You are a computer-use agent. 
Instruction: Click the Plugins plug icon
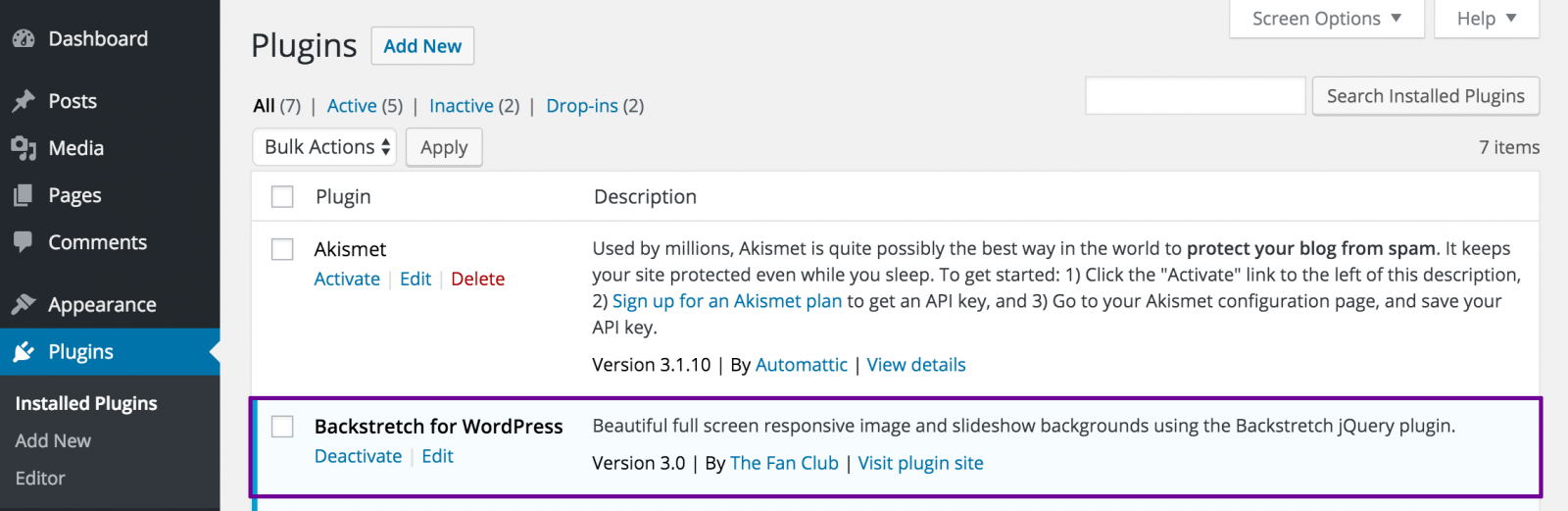[24, 351]
